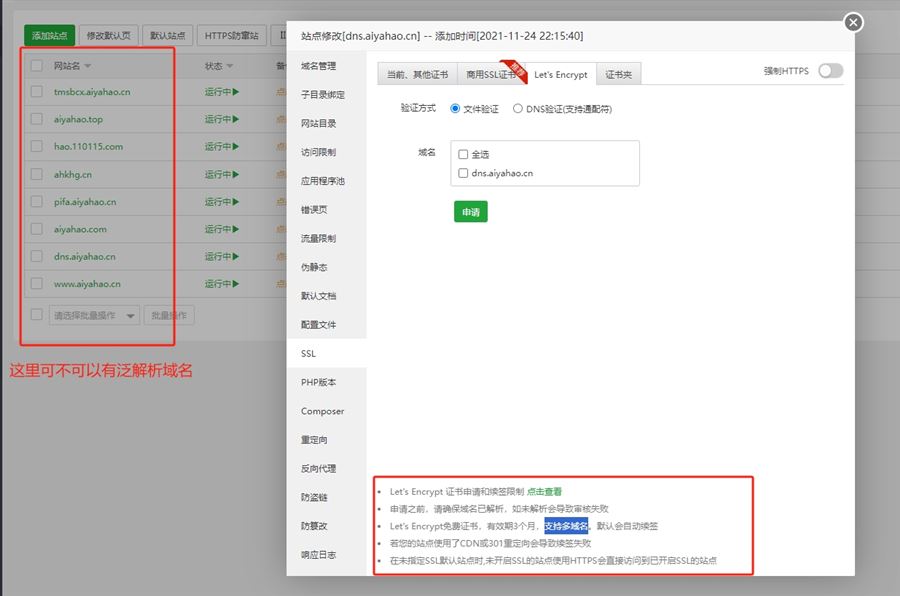Switch to the 证书夹 tab
Screen dimensions: 900x596
point(619,75)
